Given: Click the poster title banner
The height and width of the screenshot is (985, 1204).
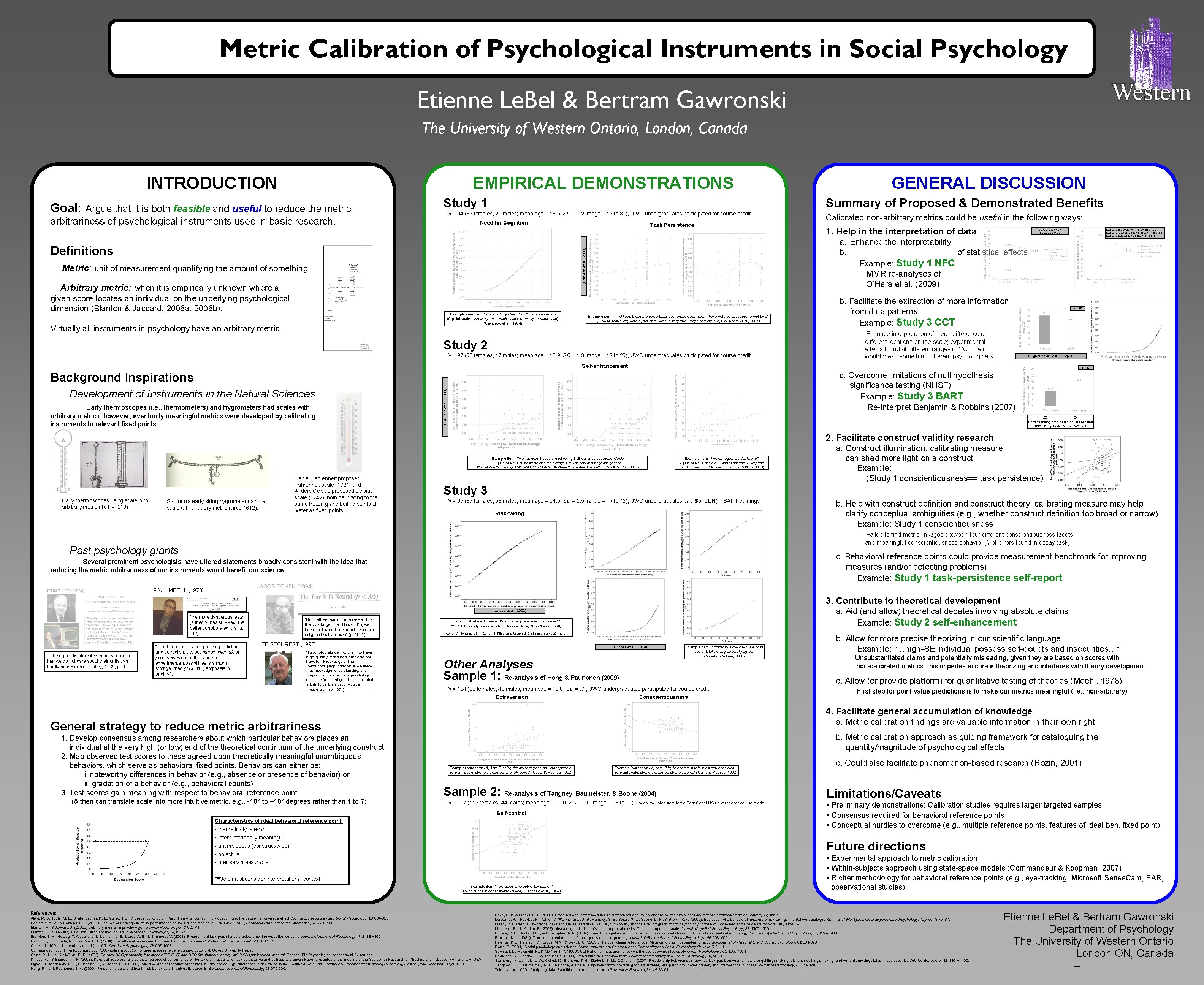Looking at the screenshot, I should (602, 49).
